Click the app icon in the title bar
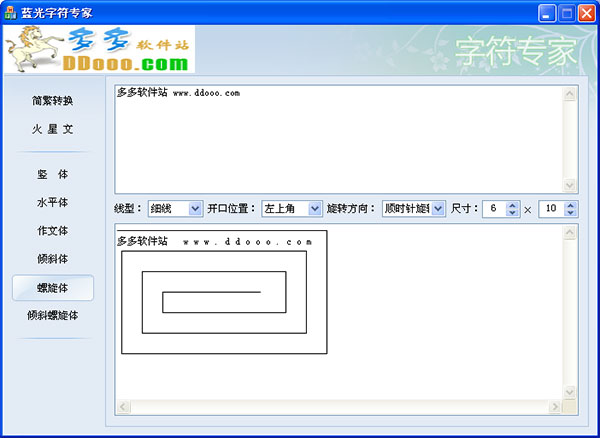Screen dimensions: 600x438 coord(10,13)
